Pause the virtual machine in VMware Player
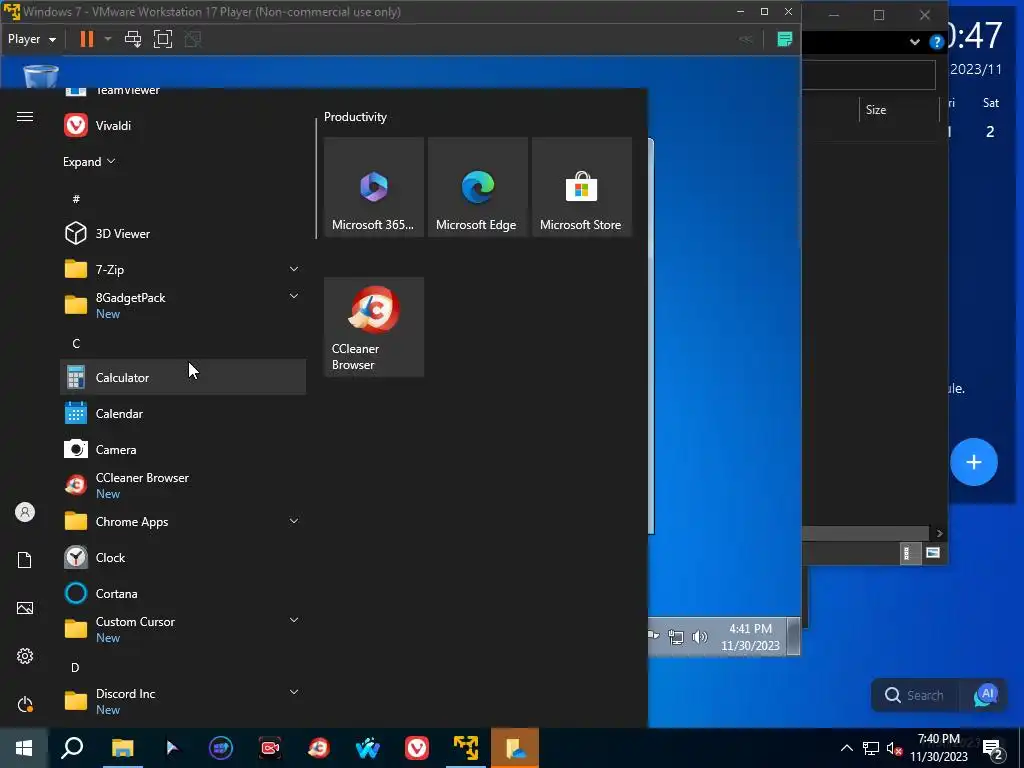Viewport: 1024px width, 768px height. pos(86,39)
